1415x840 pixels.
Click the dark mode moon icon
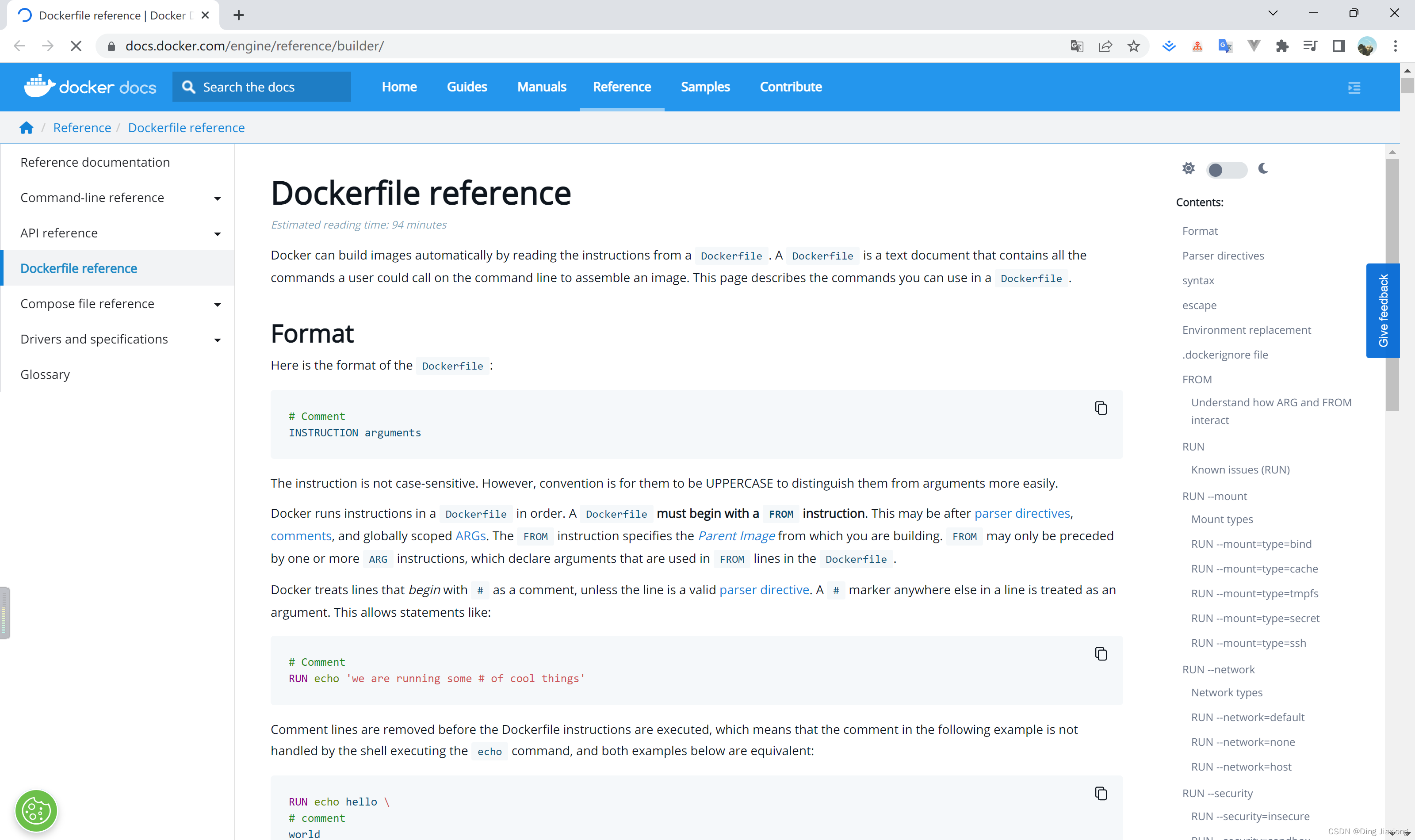[1263, 168]
